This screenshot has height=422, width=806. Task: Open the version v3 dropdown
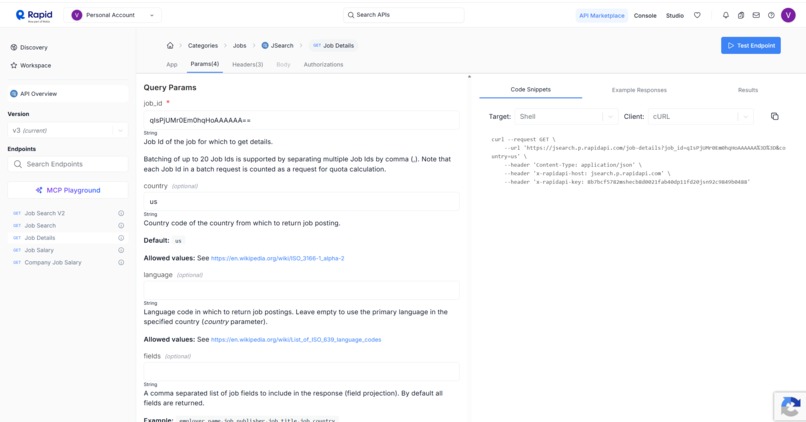pyautogui.click(x=68, y=131)
